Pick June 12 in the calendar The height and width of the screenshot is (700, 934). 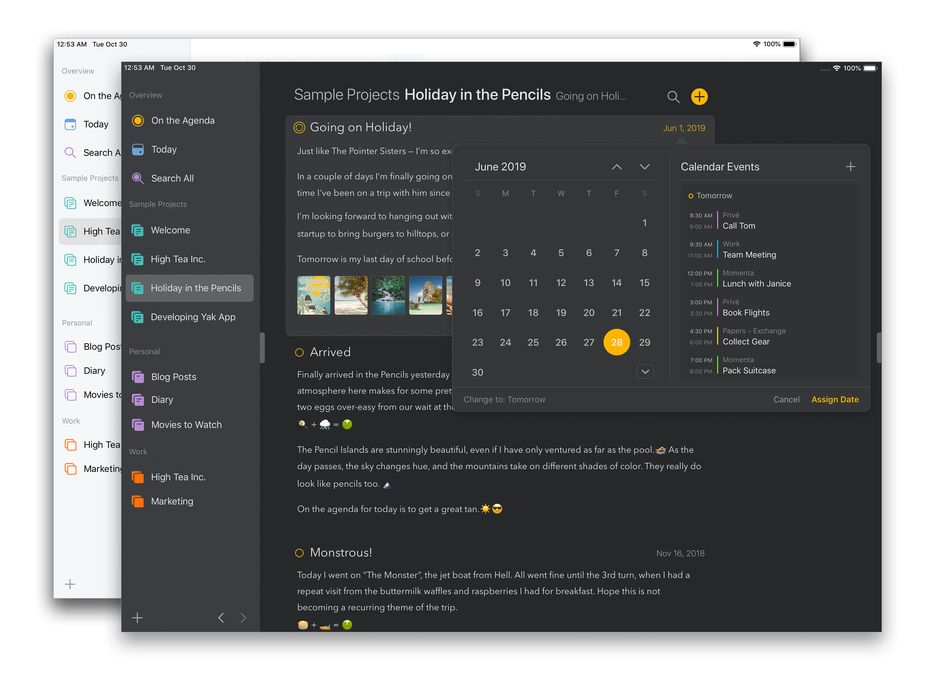(x=561, y=283)
